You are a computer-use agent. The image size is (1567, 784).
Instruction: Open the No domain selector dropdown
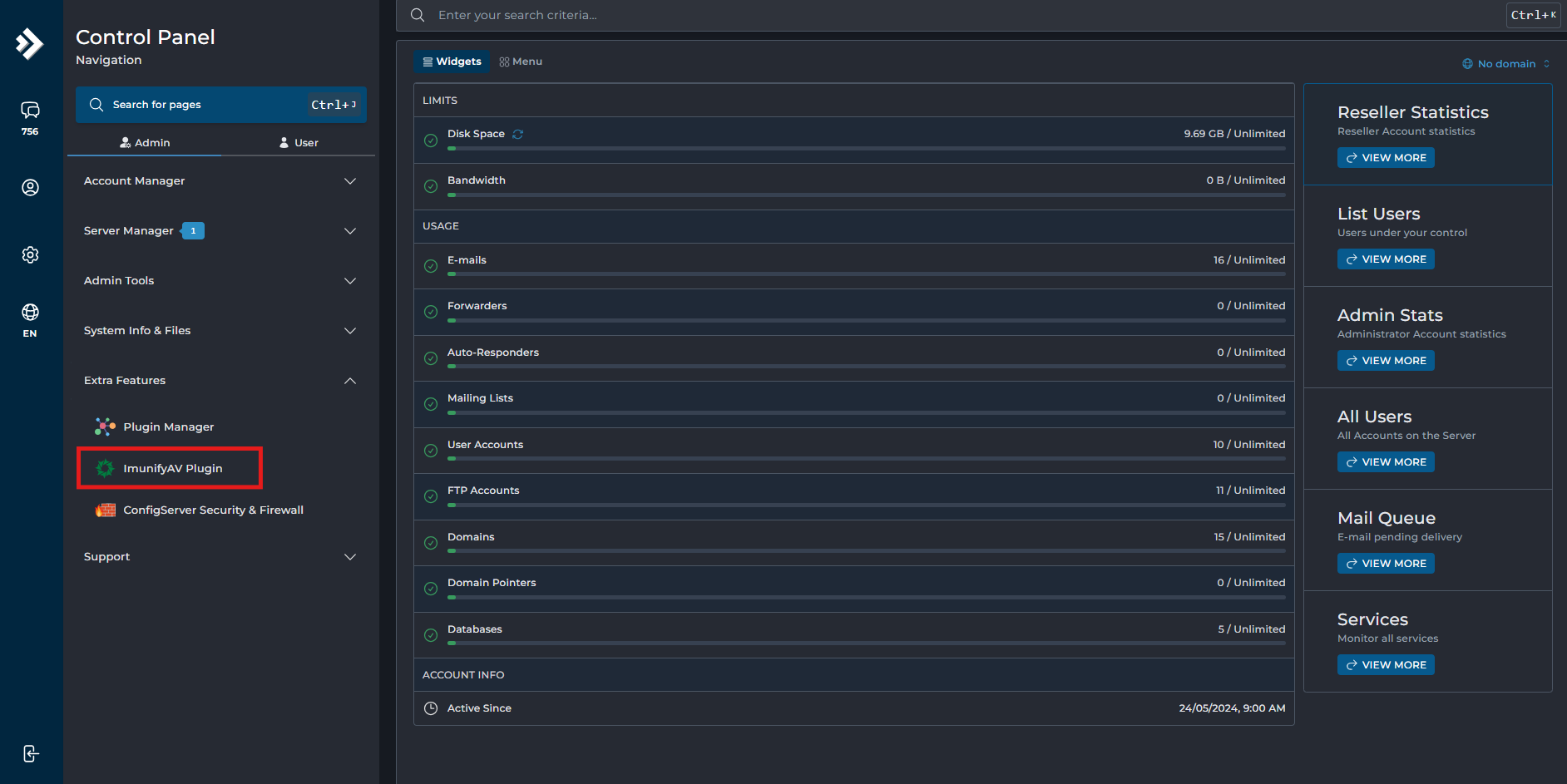pyautogui.click(x=1506, y=64)
